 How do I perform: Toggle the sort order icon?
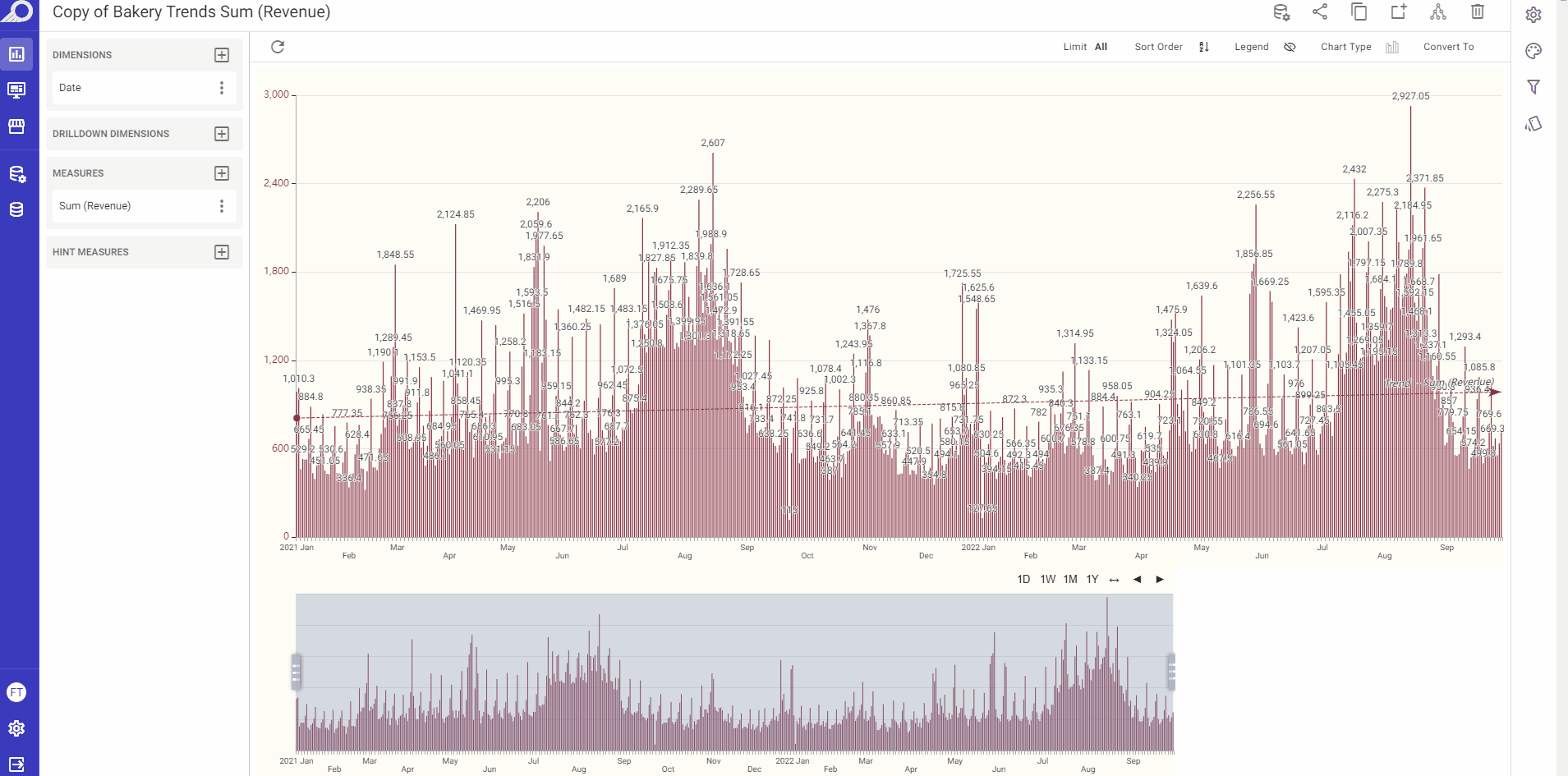coord(1204,47)
